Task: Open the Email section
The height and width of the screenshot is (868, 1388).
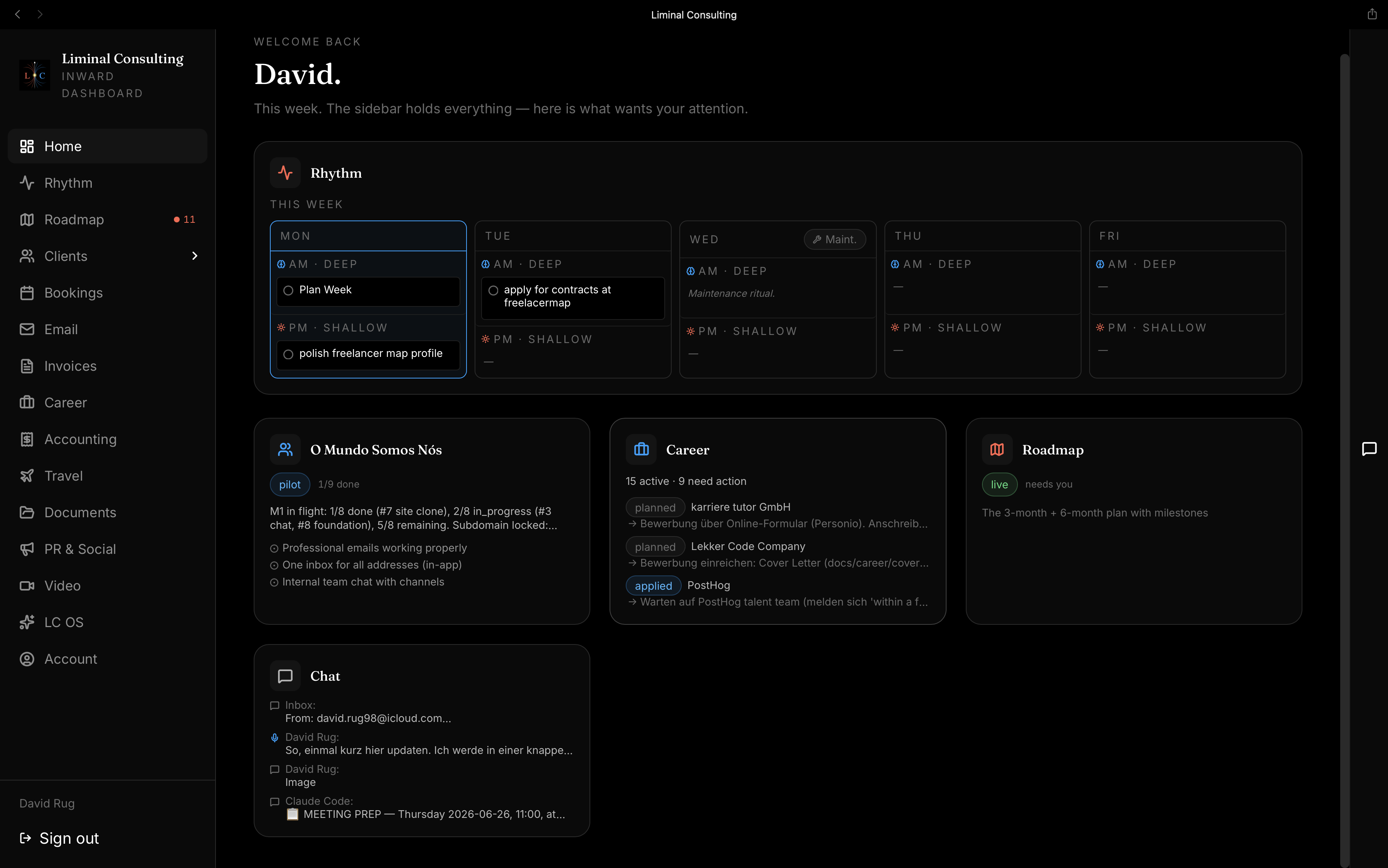Action: click(108, 330)
